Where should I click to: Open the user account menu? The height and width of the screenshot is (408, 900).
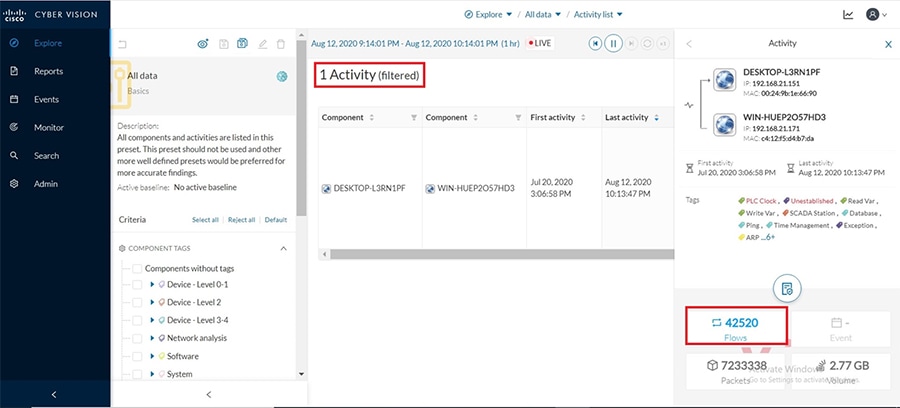[x=876, y=15]
